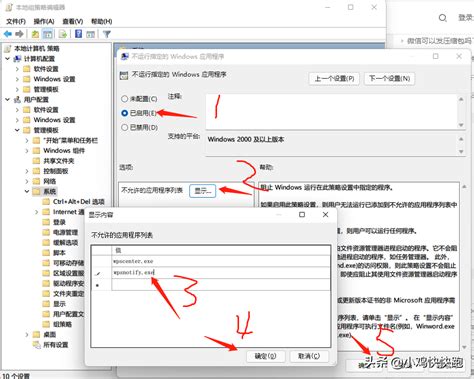Image resolution: width=474 pixels, height=379 pixels.
Task: Click the 确定(O) button in 显示内容 dialog
Action: pyautogui.click(x=266, y=356)
